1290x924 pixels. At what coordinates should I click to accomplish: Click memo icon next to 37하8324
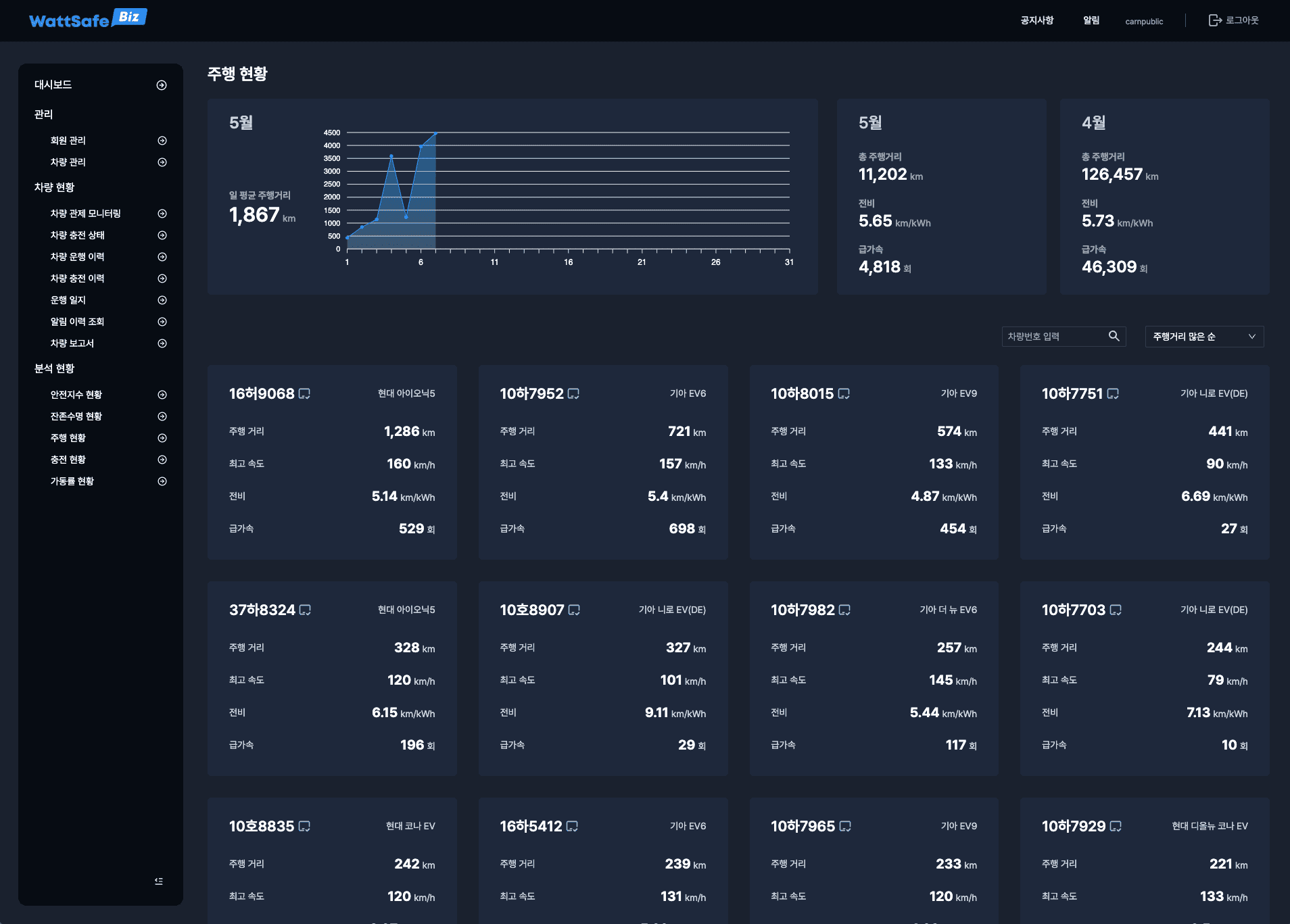pos(305,610)
